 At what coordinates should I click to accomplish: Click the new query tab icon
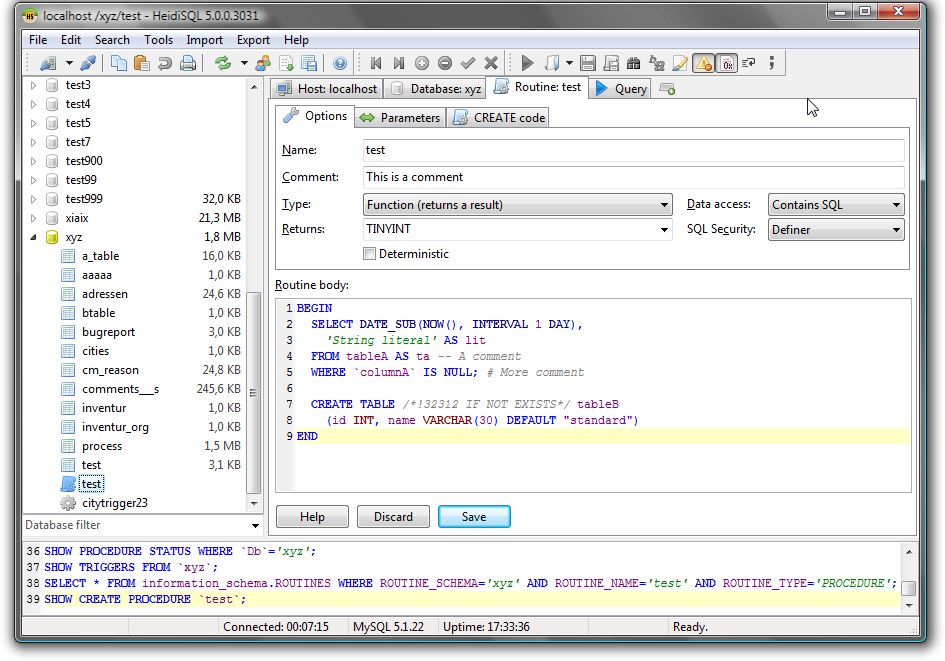pyautogui.click(x=667, y=89)
